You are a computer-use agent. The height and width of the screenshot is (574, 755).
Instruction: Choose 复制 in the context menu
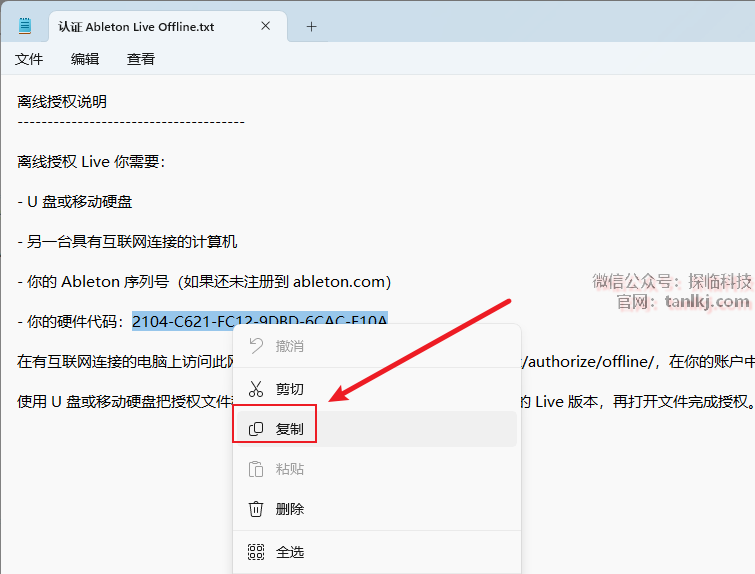[377, 429]
